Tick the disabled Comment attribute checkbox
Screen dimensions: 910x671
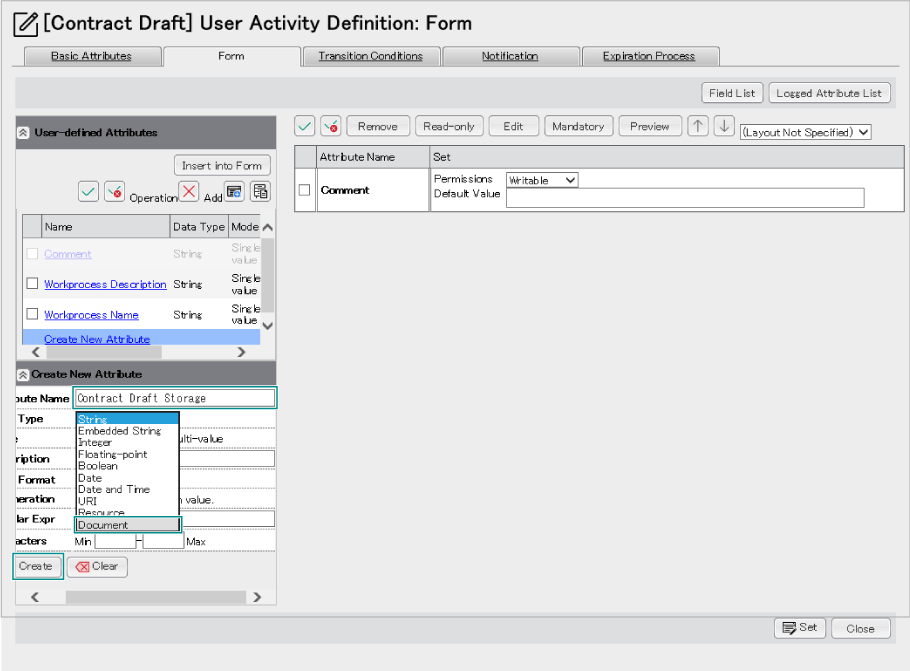coord(32,254)
